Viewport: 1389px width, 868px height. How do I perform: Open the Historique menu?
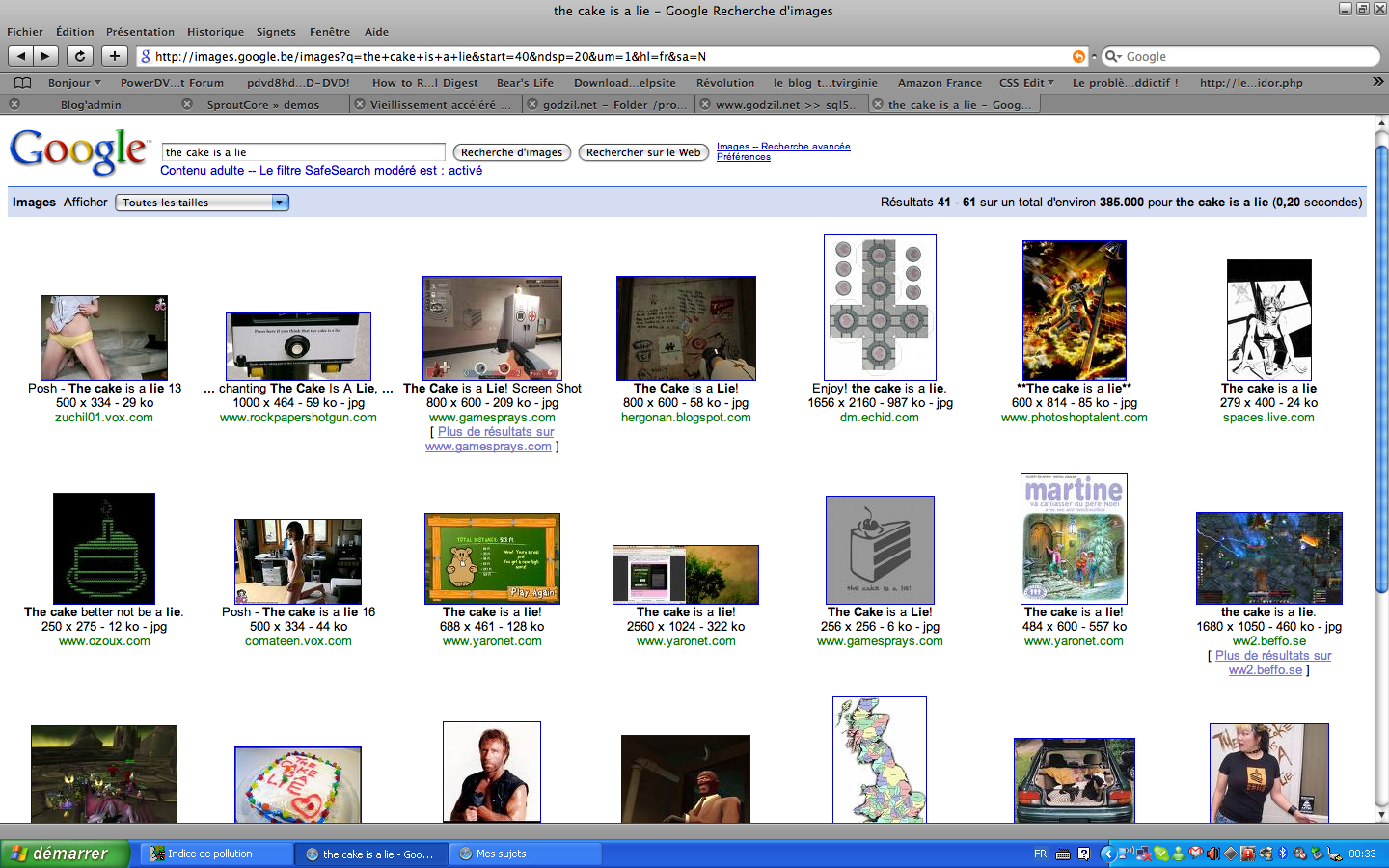(x=215, y=32)
